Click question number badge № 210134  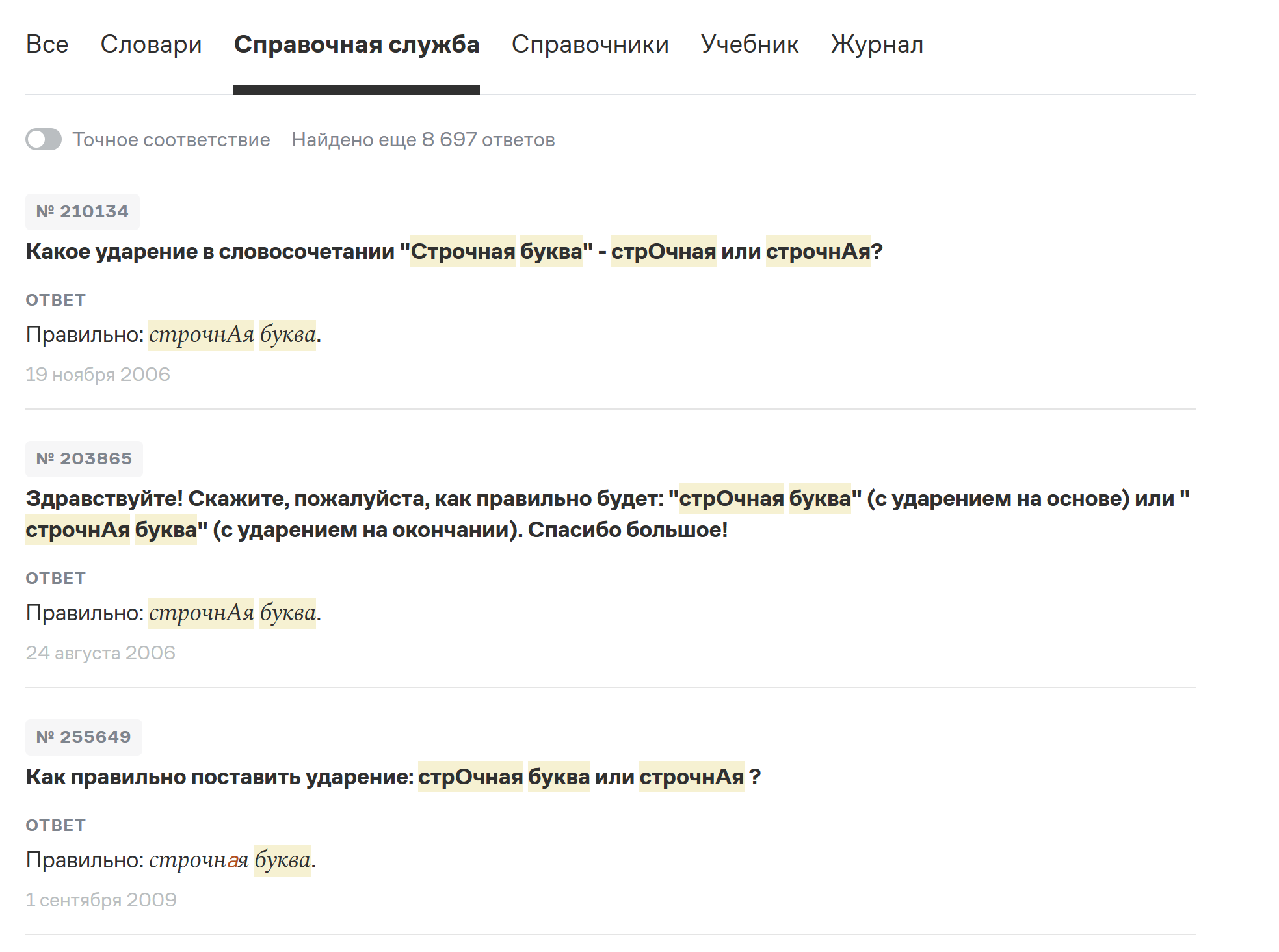coord(83,211)
